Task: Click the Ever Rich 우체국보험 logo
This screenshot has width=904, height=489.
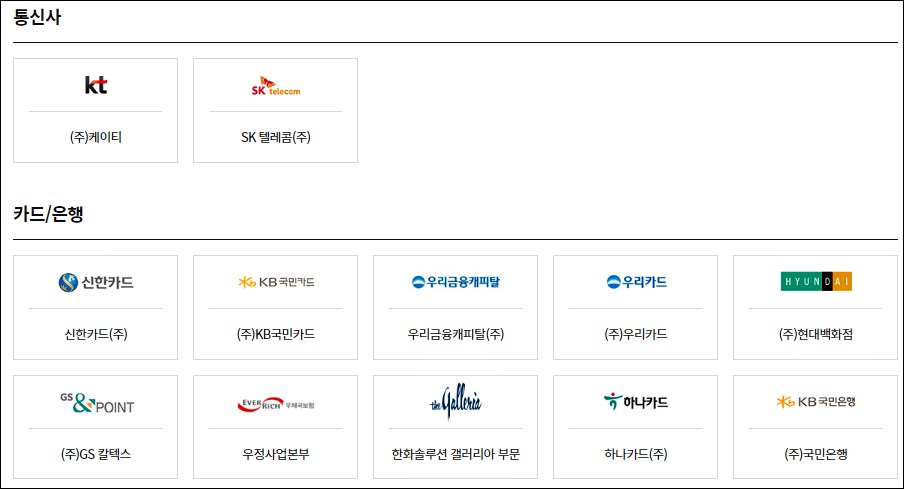Action: pyautogui.click(x=276, y=404)
